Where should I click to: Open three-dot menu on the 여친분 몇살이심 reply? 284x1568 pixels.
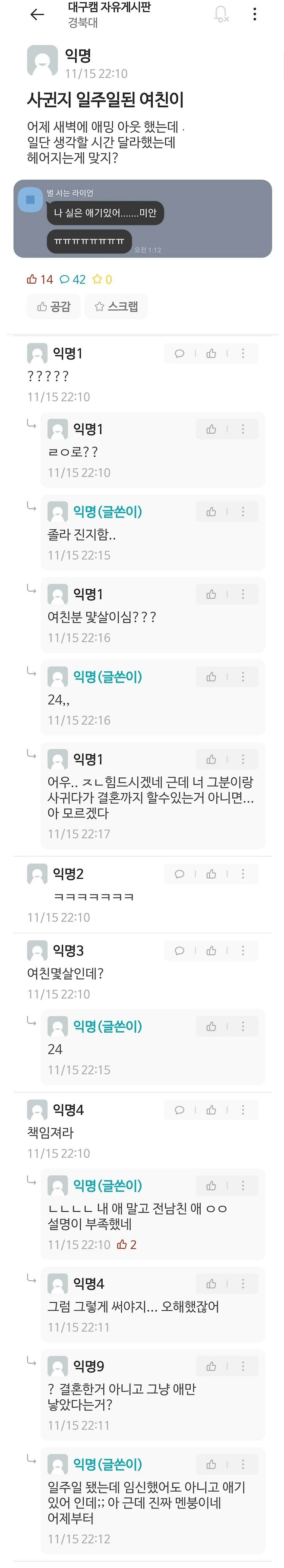[x=243, y=594]
